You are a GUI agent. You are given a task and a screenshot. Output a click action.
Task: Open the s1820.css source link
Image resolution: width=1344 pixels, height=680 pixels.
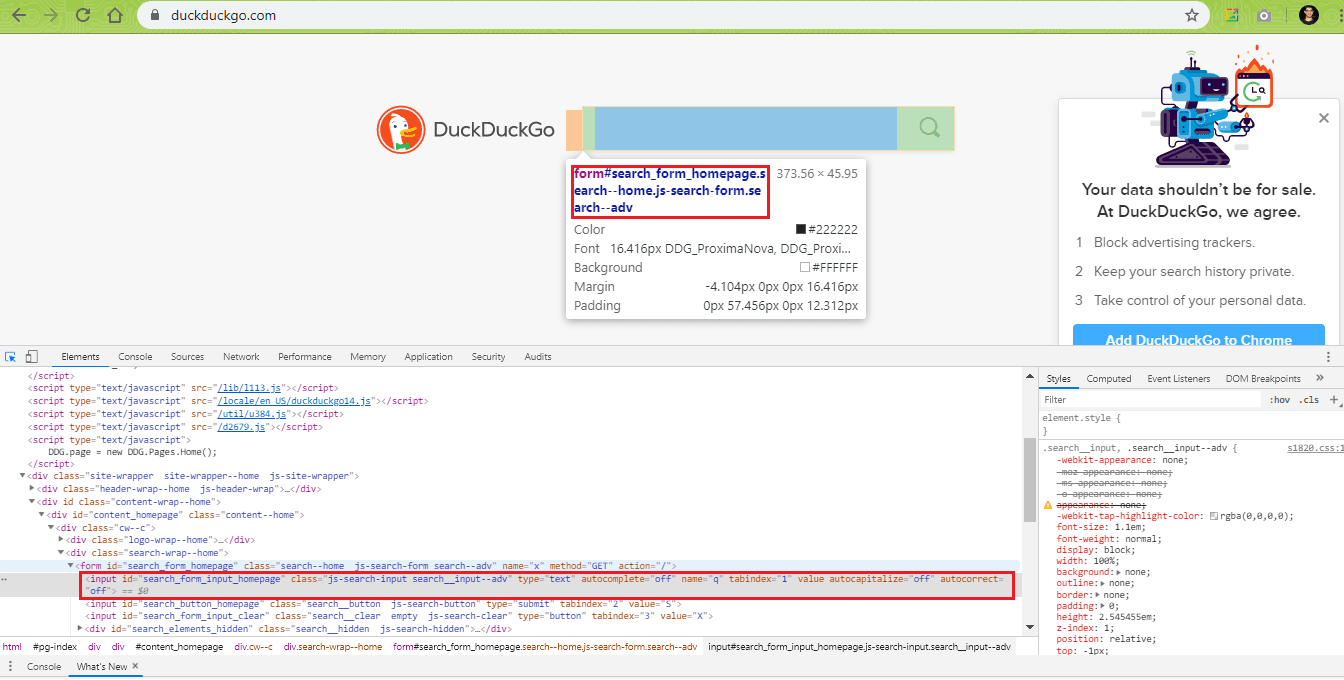pos(1314,449)
